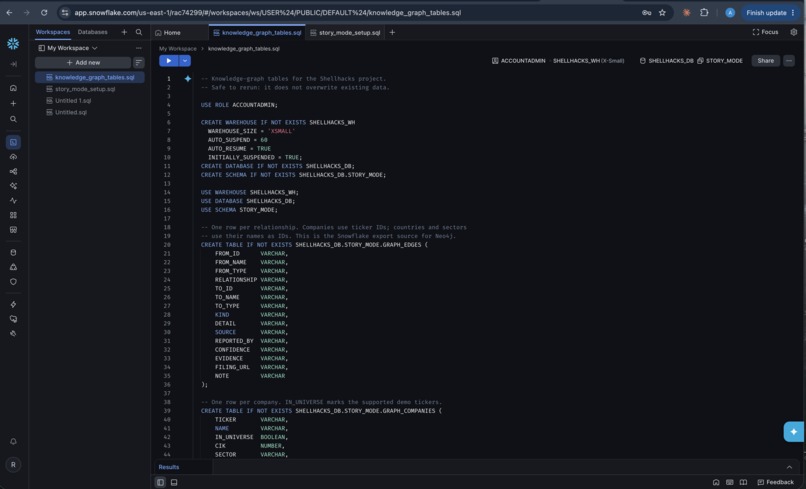
Task: Open the Monitoring pulse icon in sidebar
Action: coord(13,201)
